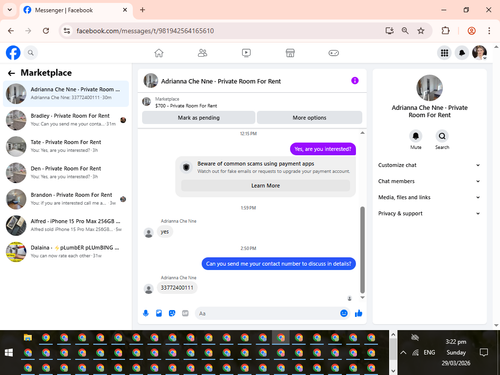500x375 pixels.
Task: Select the Messenger | Facebook browser tab
Action: click(x=76, y=10)
